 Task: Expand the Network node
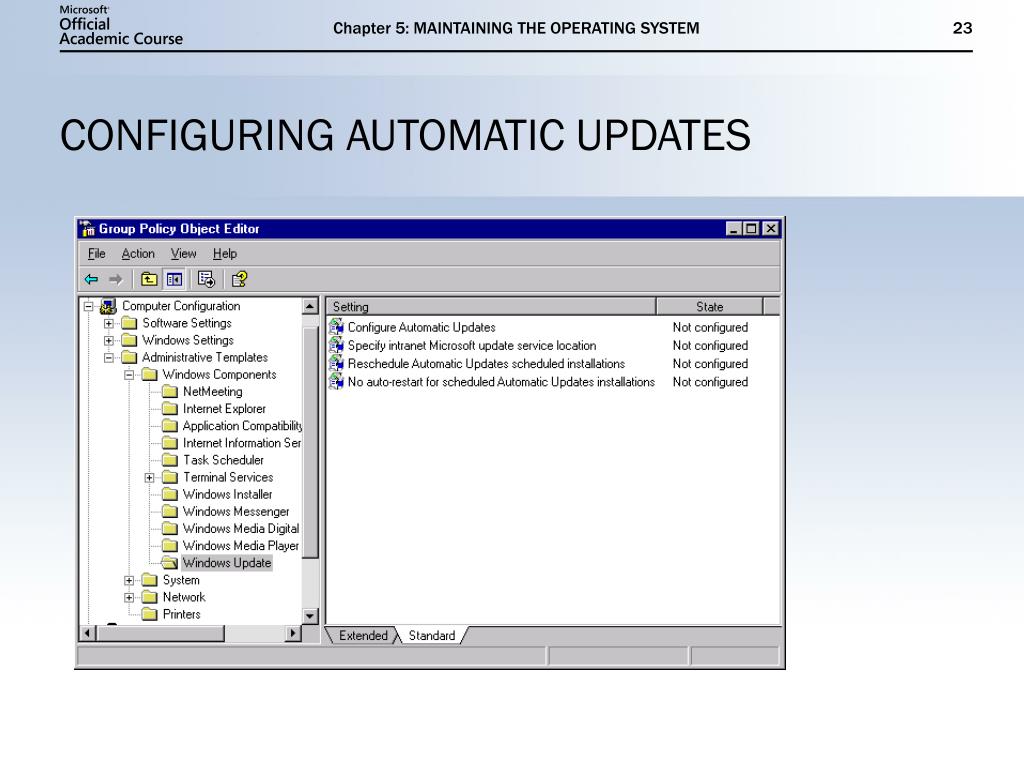click(x=129, y=598)
